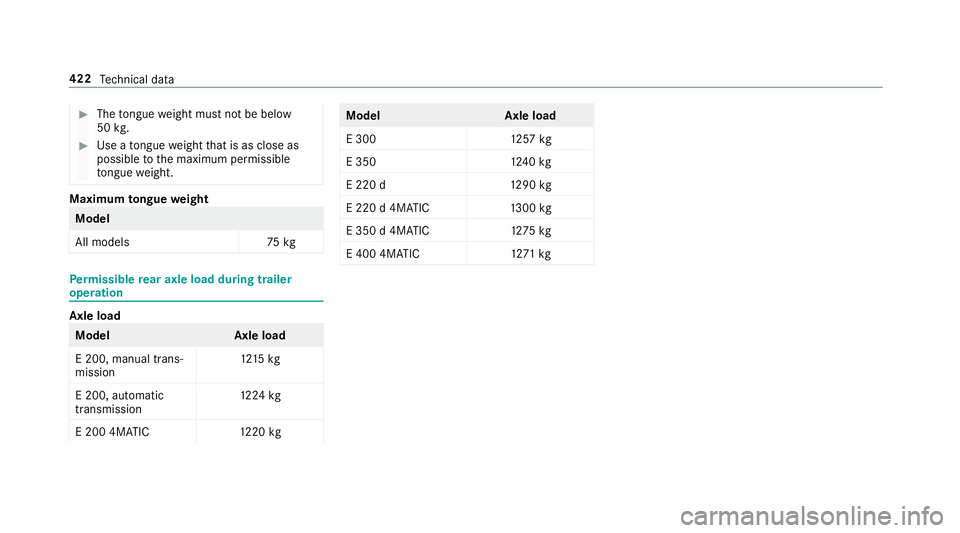Select the 1240 kg value for E 350
Viewport: 960px width, 533px height.
(531, 162)
